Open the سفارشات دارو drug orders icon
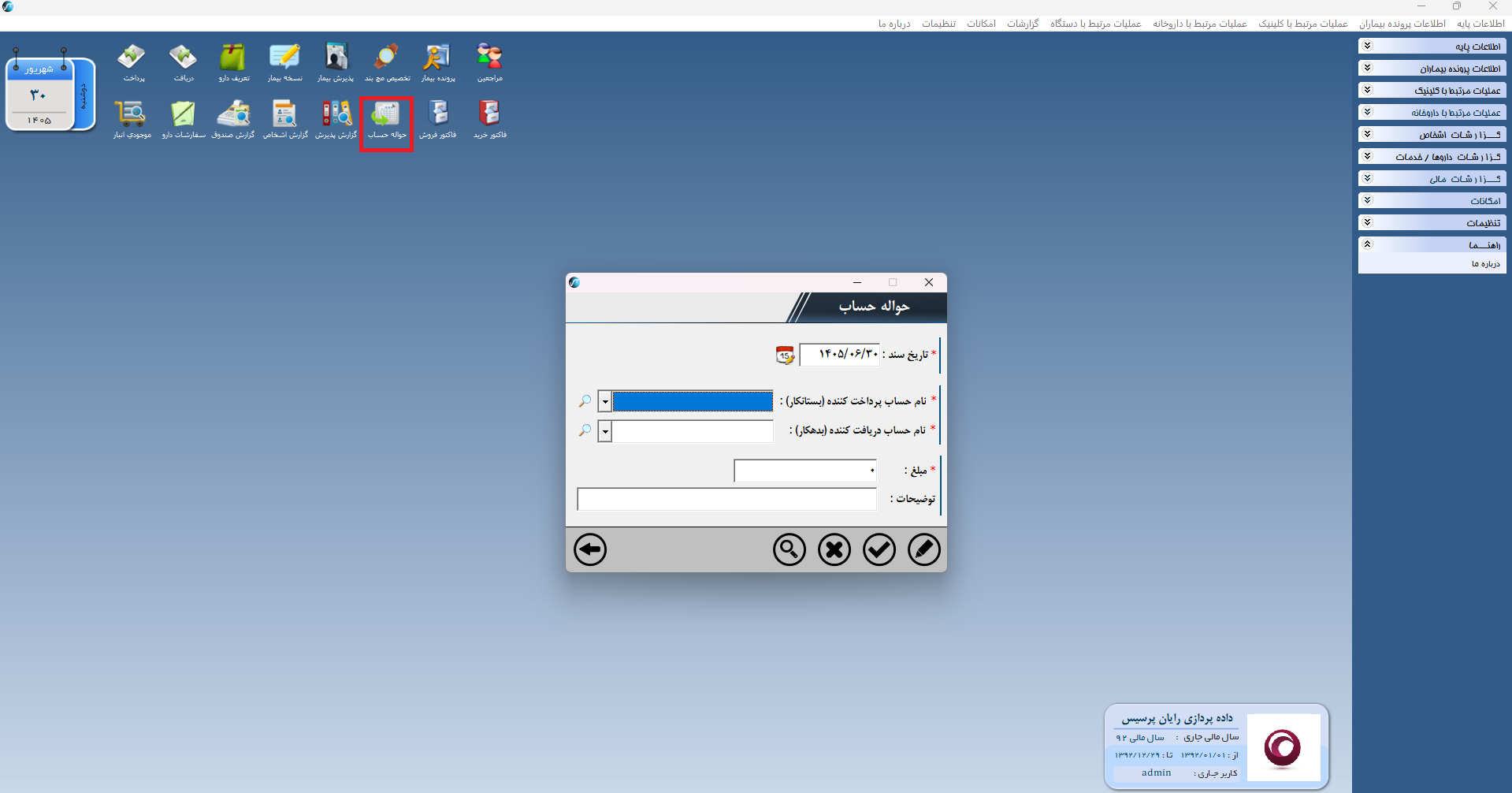 pos(183,119)
